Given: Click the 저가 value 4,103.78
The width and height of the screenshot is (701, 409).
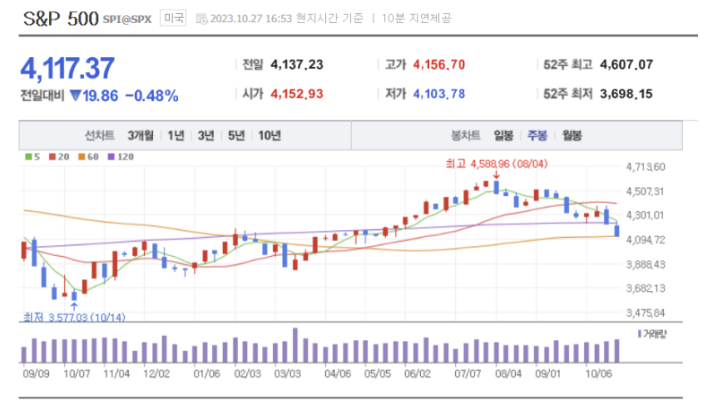Looking at the screenshot, I should (439, 94).
